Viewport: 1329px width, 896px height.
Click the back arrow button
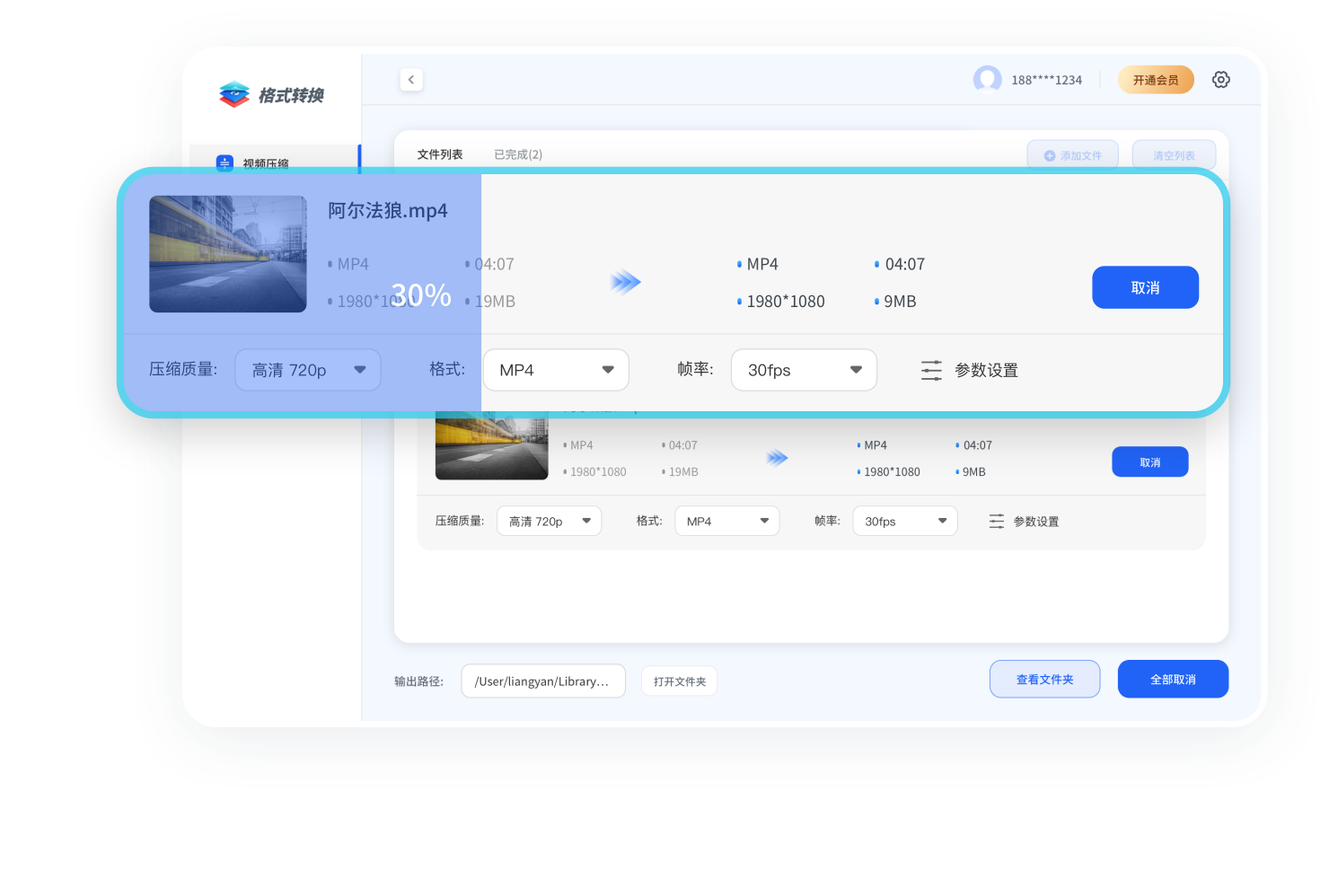point(411,80)
